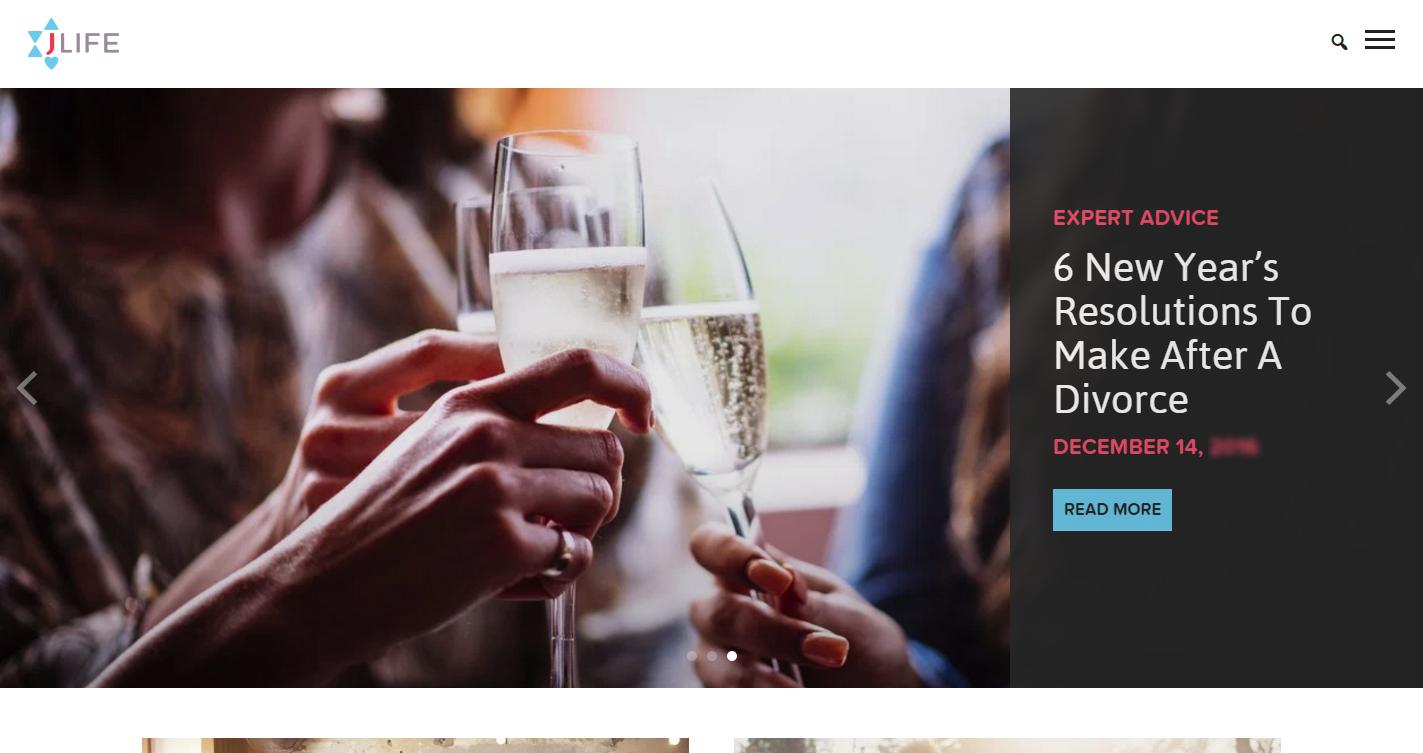The height and width of the screenshot is (753, 1423).
Task: Go to the previous slide with left chevron
Action: tap(27, 388)
